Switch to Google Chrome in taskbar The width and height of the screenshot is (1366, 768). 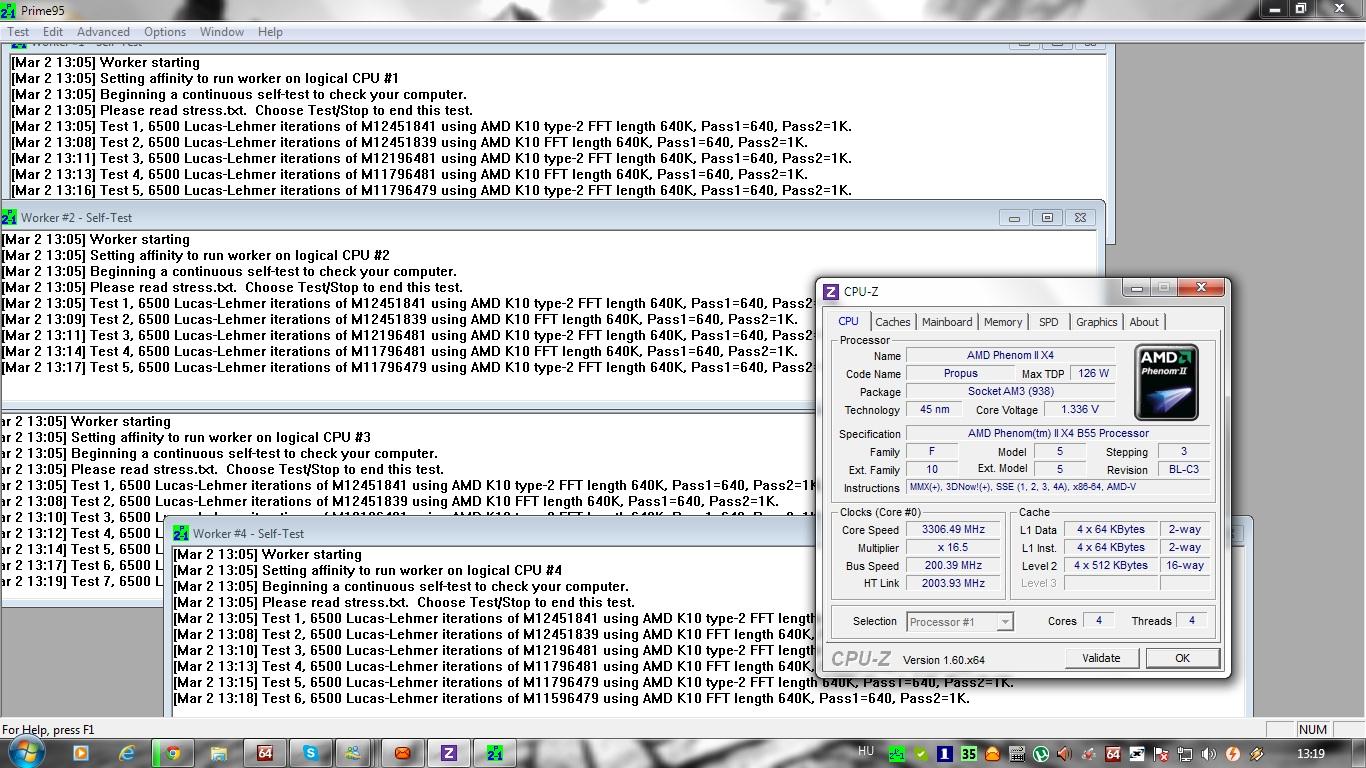tap(173, 753)
